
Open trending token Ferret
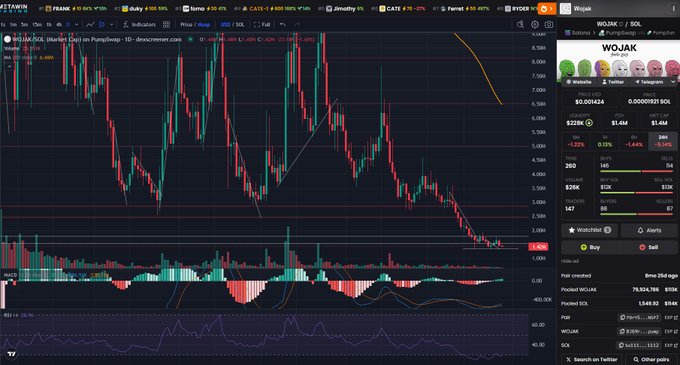(461, 9)
